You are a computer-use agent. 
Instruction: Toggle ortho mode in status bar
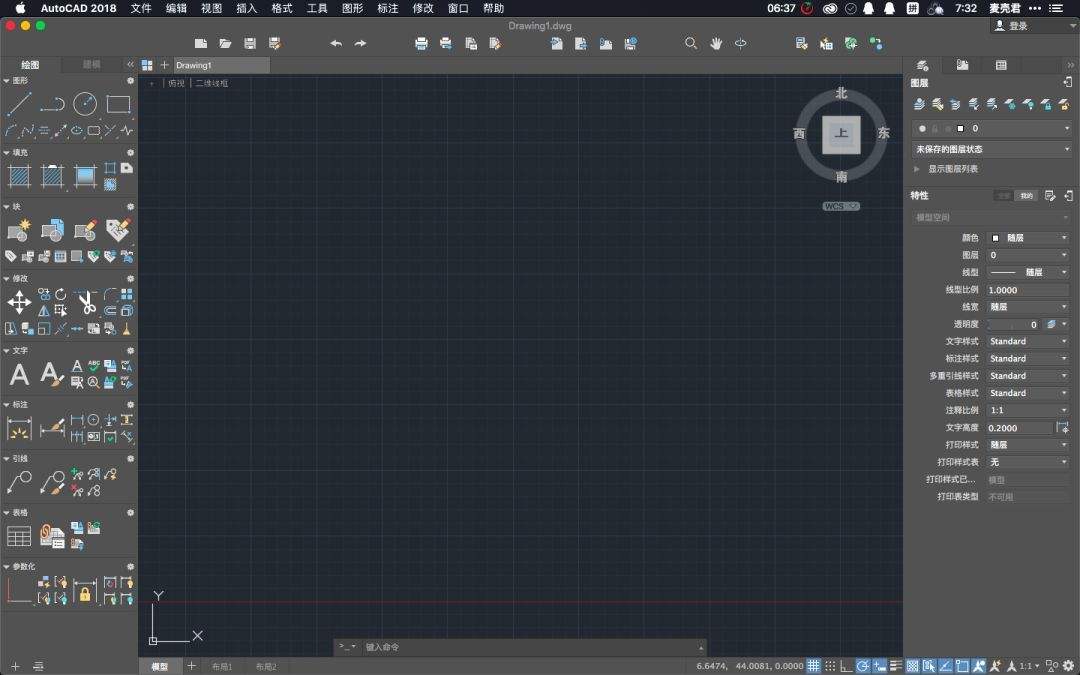pyautogui.click(x=846, y=666)
